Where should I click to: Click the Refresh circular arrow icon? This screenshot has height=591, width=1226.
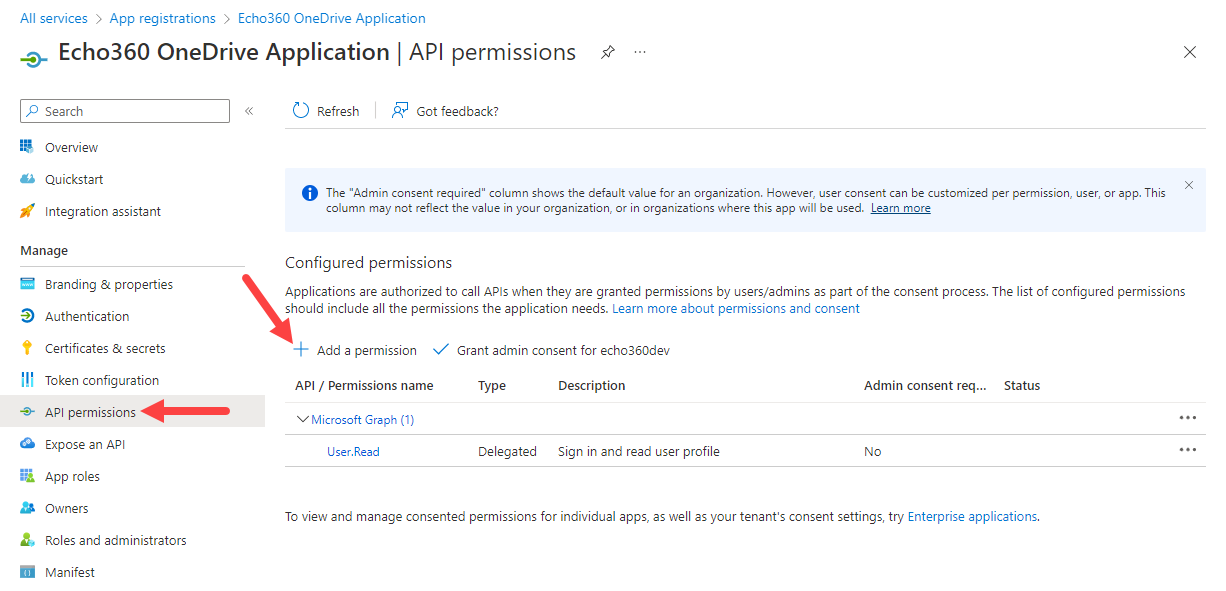pos(301,110)
